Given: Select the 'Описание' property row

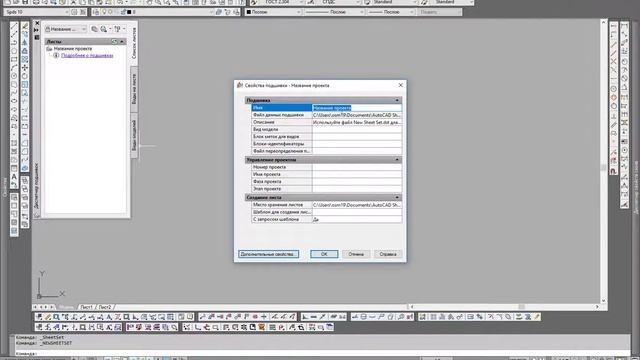Looking at the screenshot, I should pyautogui.click(x=327, y=122).
